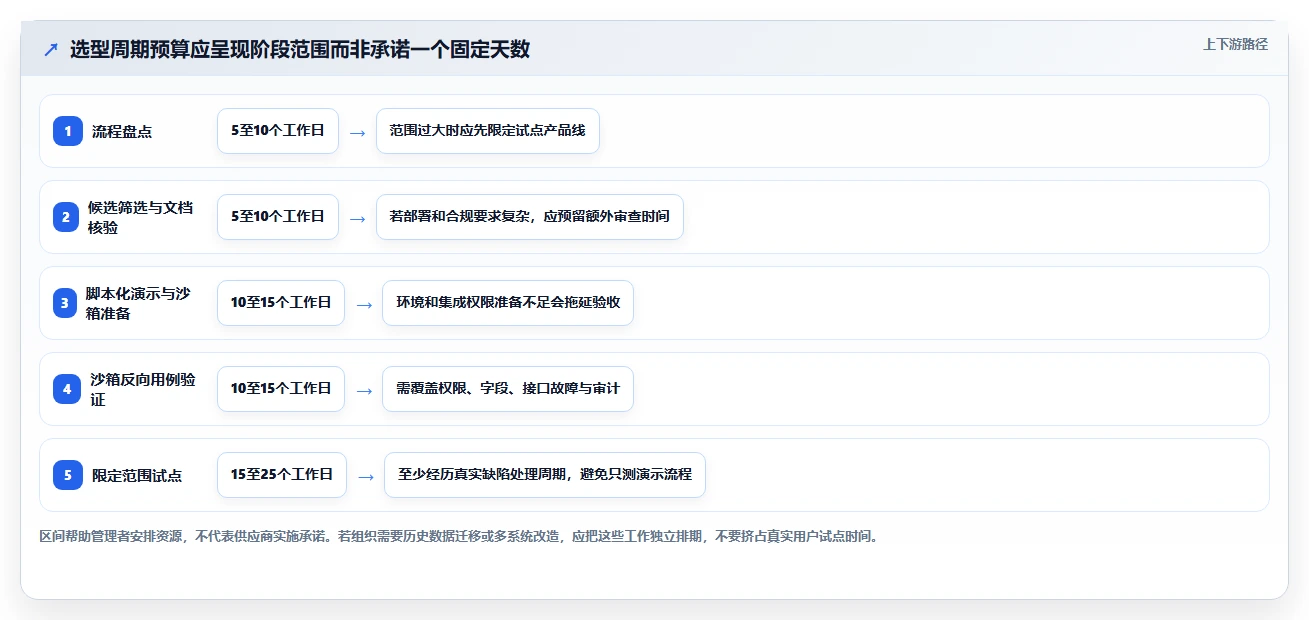The image size is (1309, 620).
Task: Click the arrow icon beside the panel title
Action: (x=51, y=50)
